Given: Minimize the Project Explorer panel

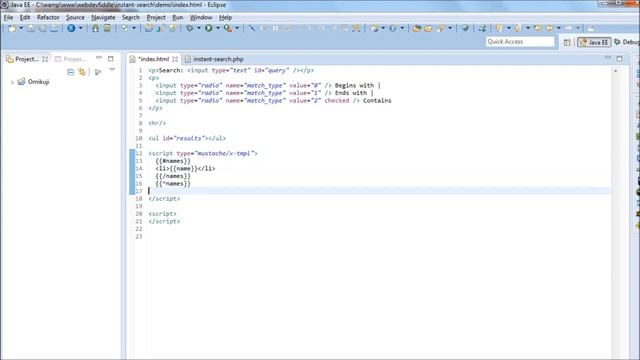Looking at the screenshot, I should (99, 58).
